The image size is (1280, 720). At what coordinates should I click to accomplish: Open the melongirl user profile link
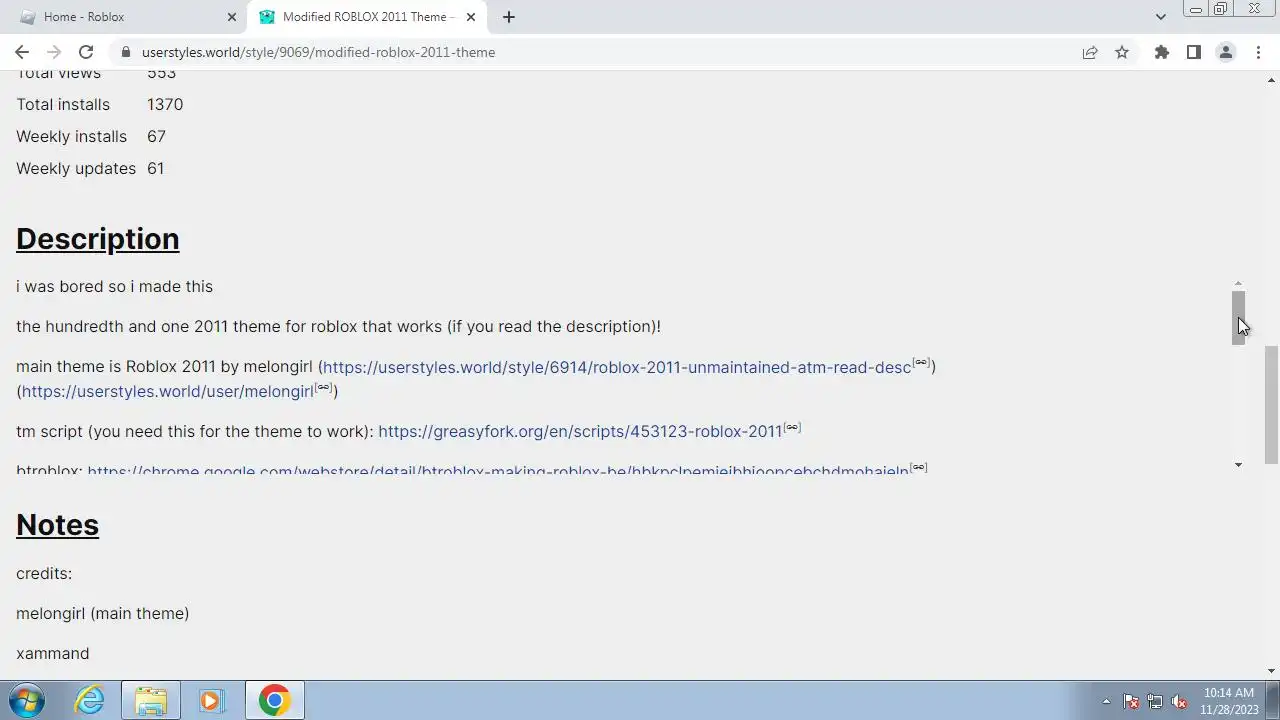point(168,391)
